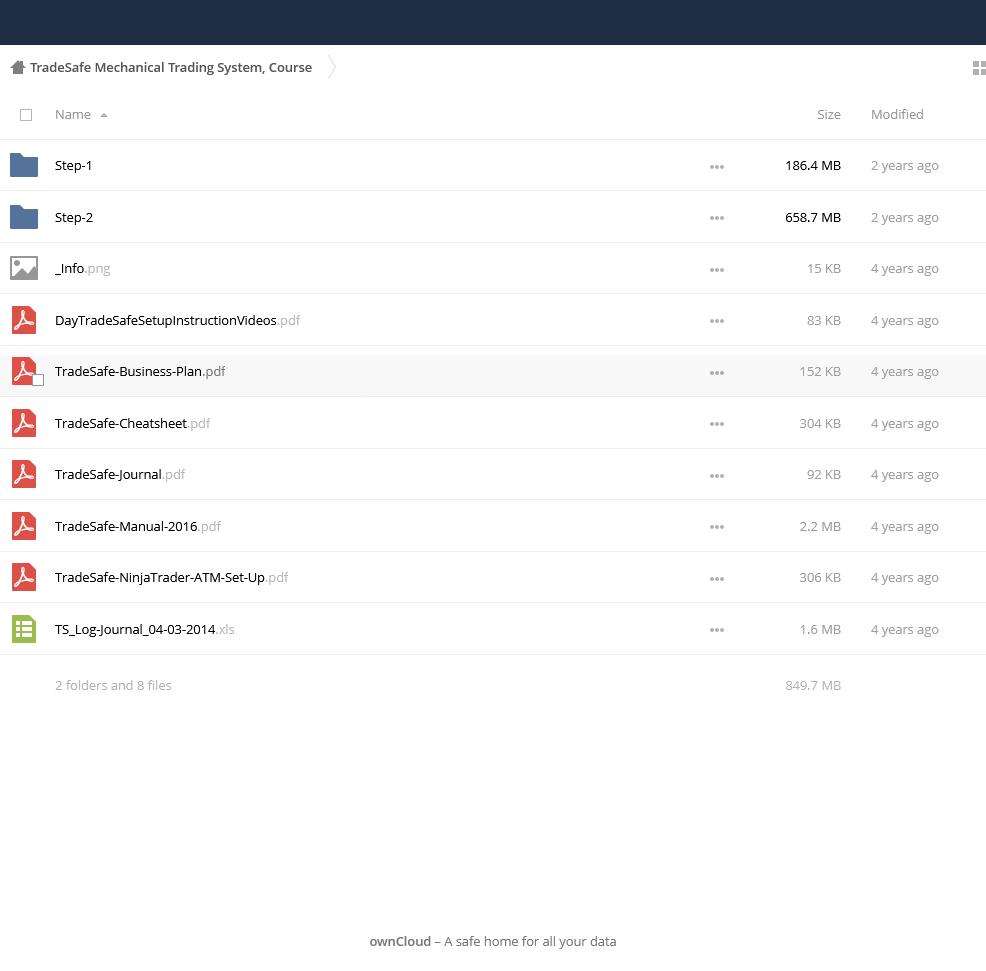Click PDF icon of DayTradeSafeSetupInstructionVideos

(24, 320)
